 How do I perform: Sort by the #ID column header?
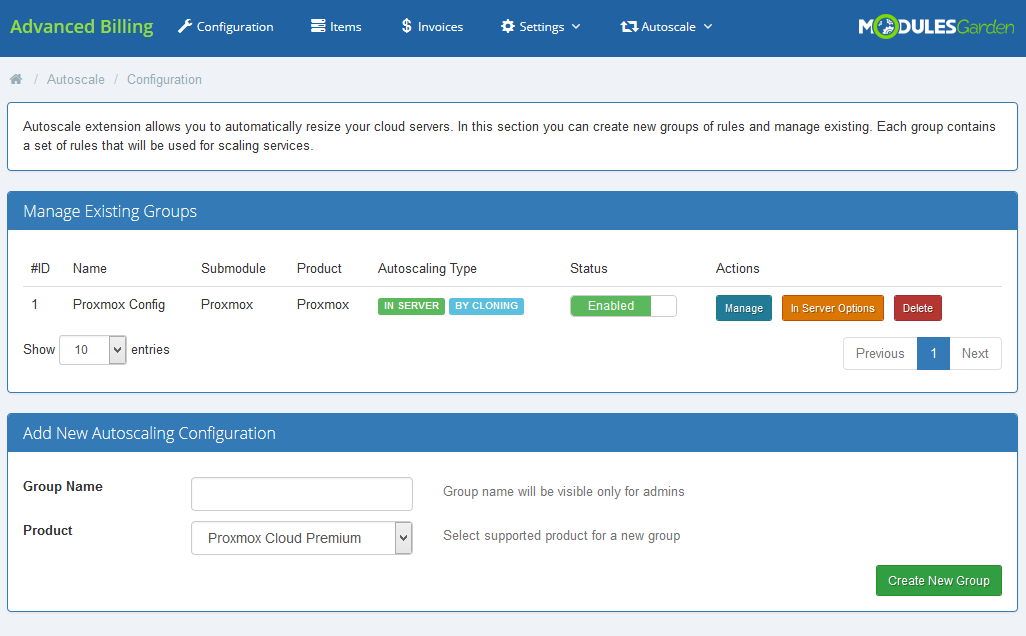pos(40,268)
